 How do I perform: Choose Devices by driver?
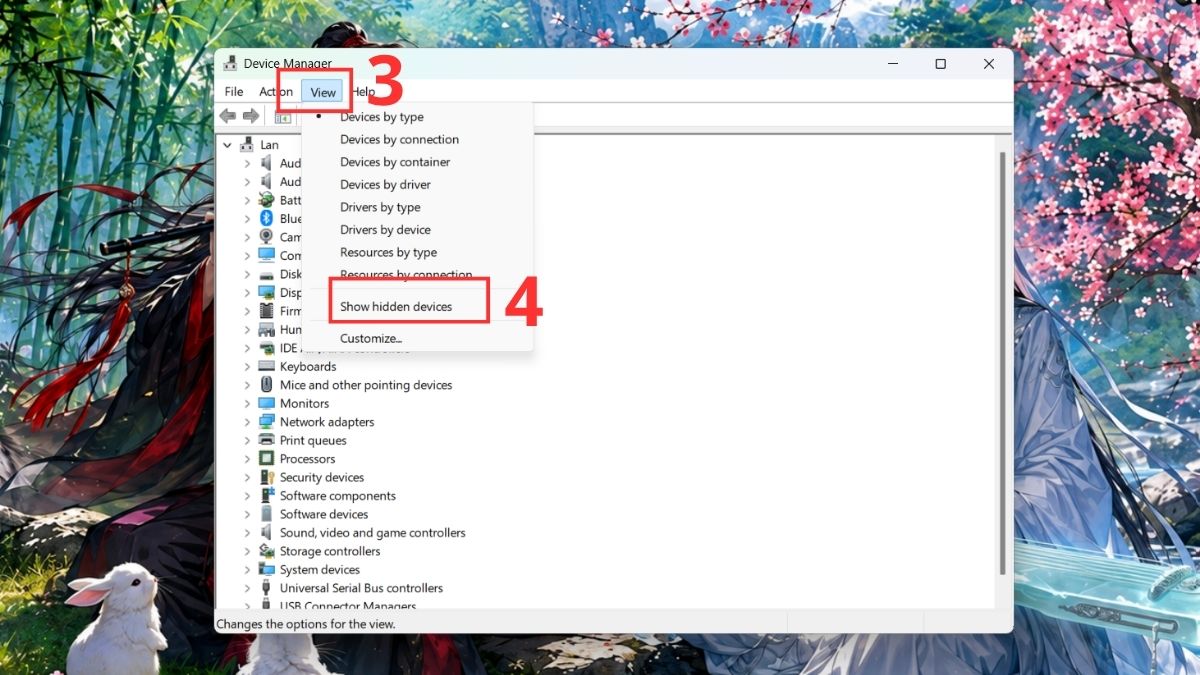(x=385, y=185)
